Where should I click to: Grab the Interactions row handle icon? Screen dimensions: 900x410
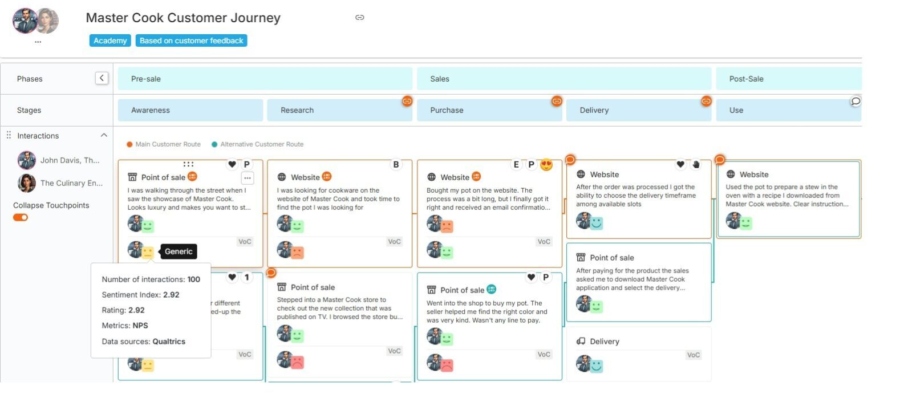tap(9, 135)
